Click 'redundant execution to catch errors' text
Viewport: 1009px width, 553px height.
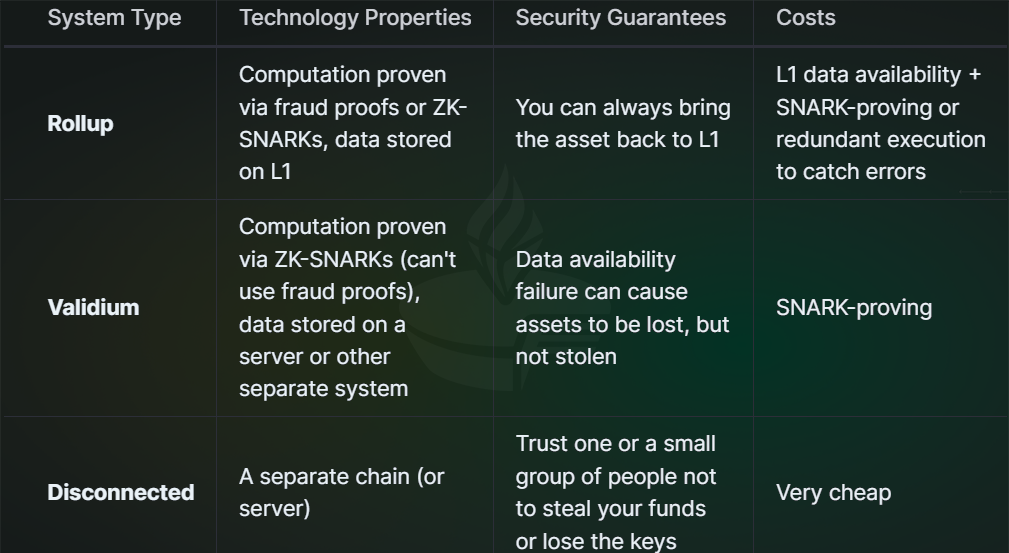coord(880,156)
